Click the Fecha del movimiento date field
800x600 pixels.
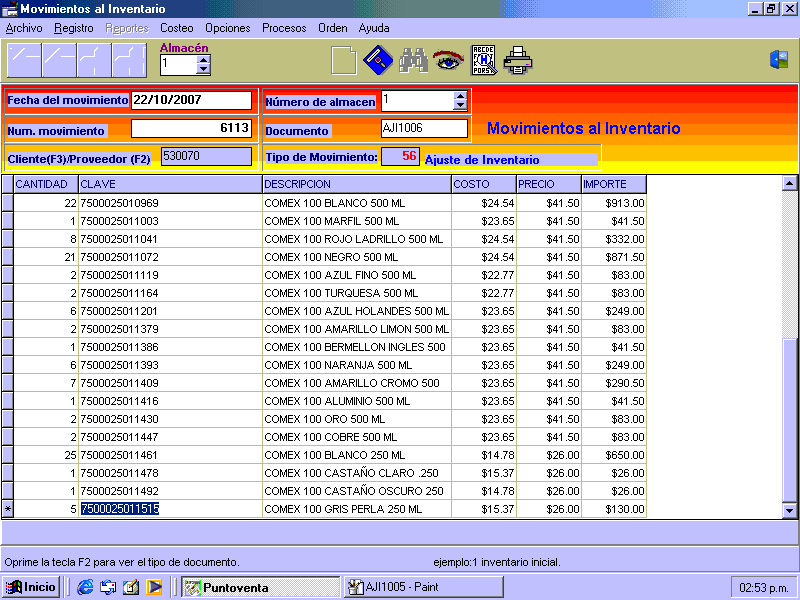(x=192, y=100)
